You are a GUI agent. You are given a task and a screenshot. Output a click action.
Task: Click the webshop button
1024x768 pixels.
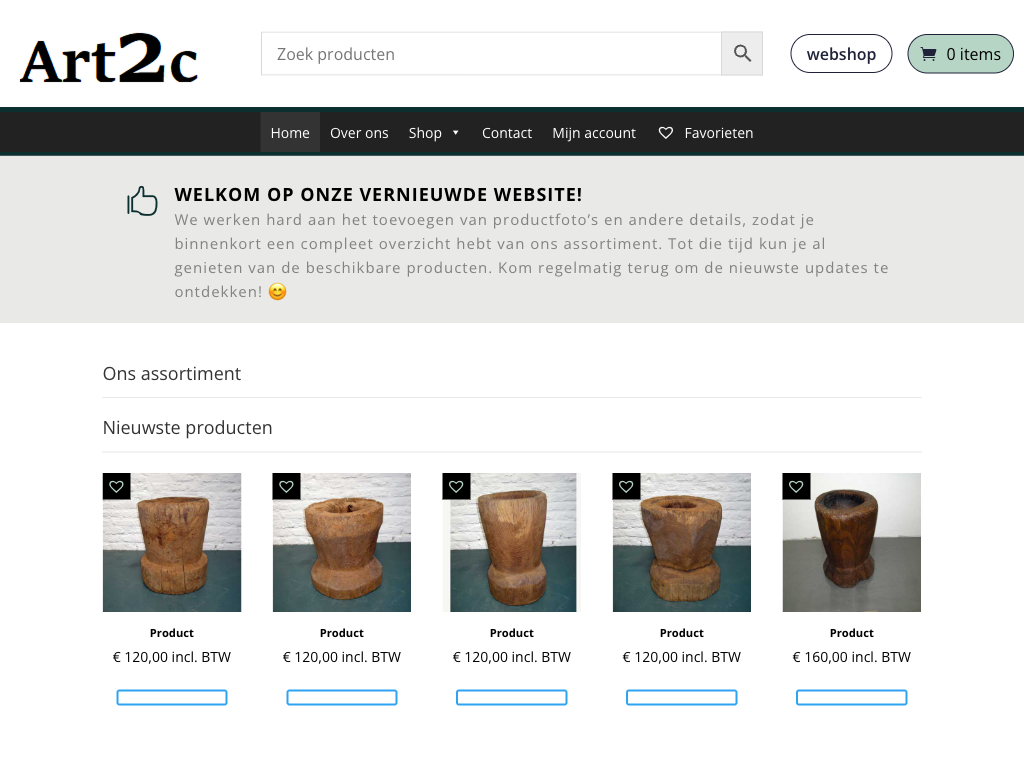[841, 54]
